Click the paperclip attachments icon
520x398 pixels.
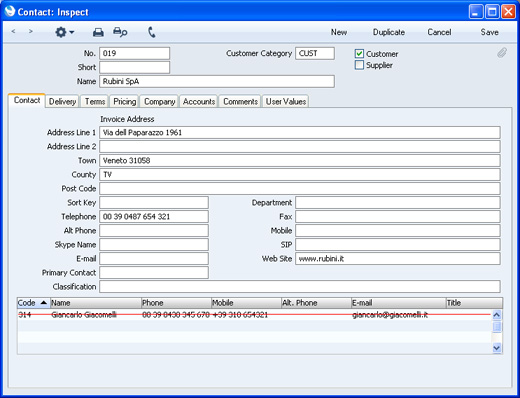(x=502, y=53)
